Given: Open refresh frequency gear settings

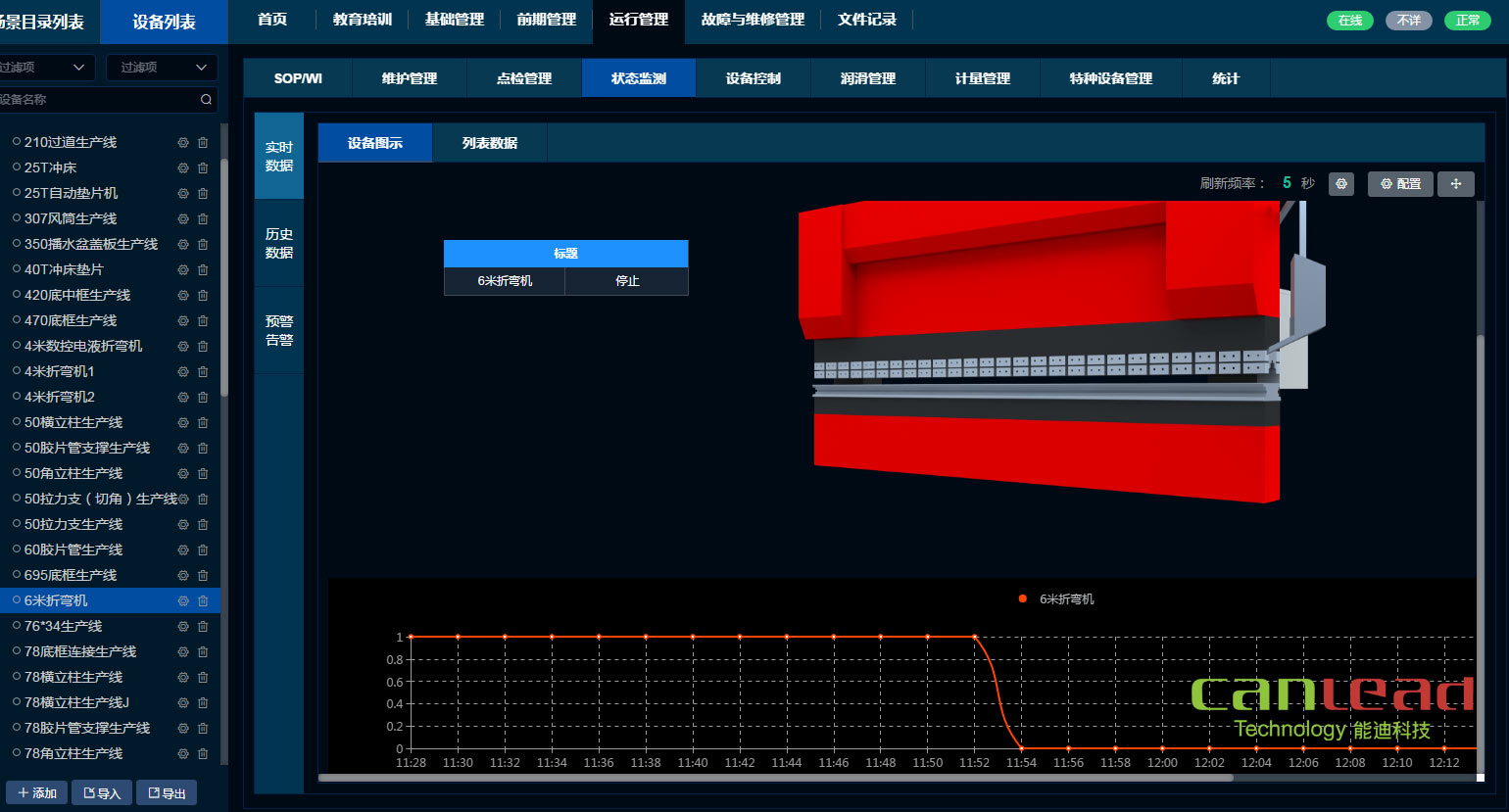Looking at the screenshot, I should click(x=1341, y=183).
